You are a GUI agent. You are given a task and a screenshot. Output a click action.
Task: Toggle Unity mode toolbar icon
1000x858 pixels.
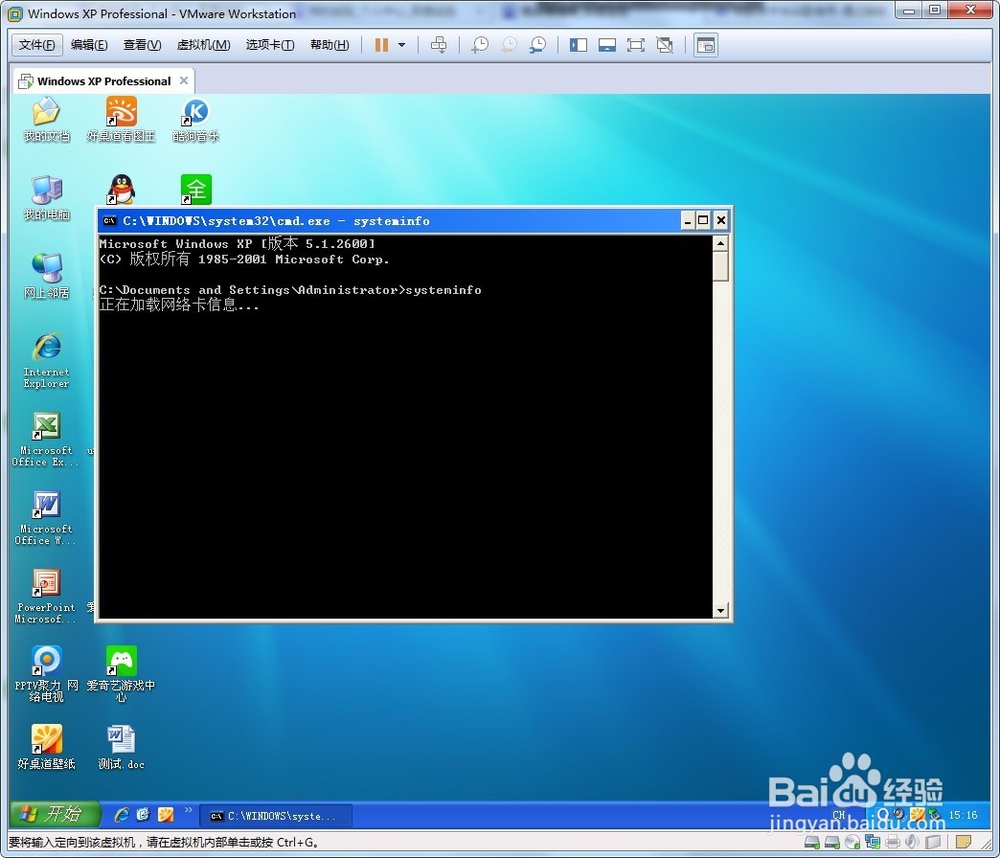(665, 45)
